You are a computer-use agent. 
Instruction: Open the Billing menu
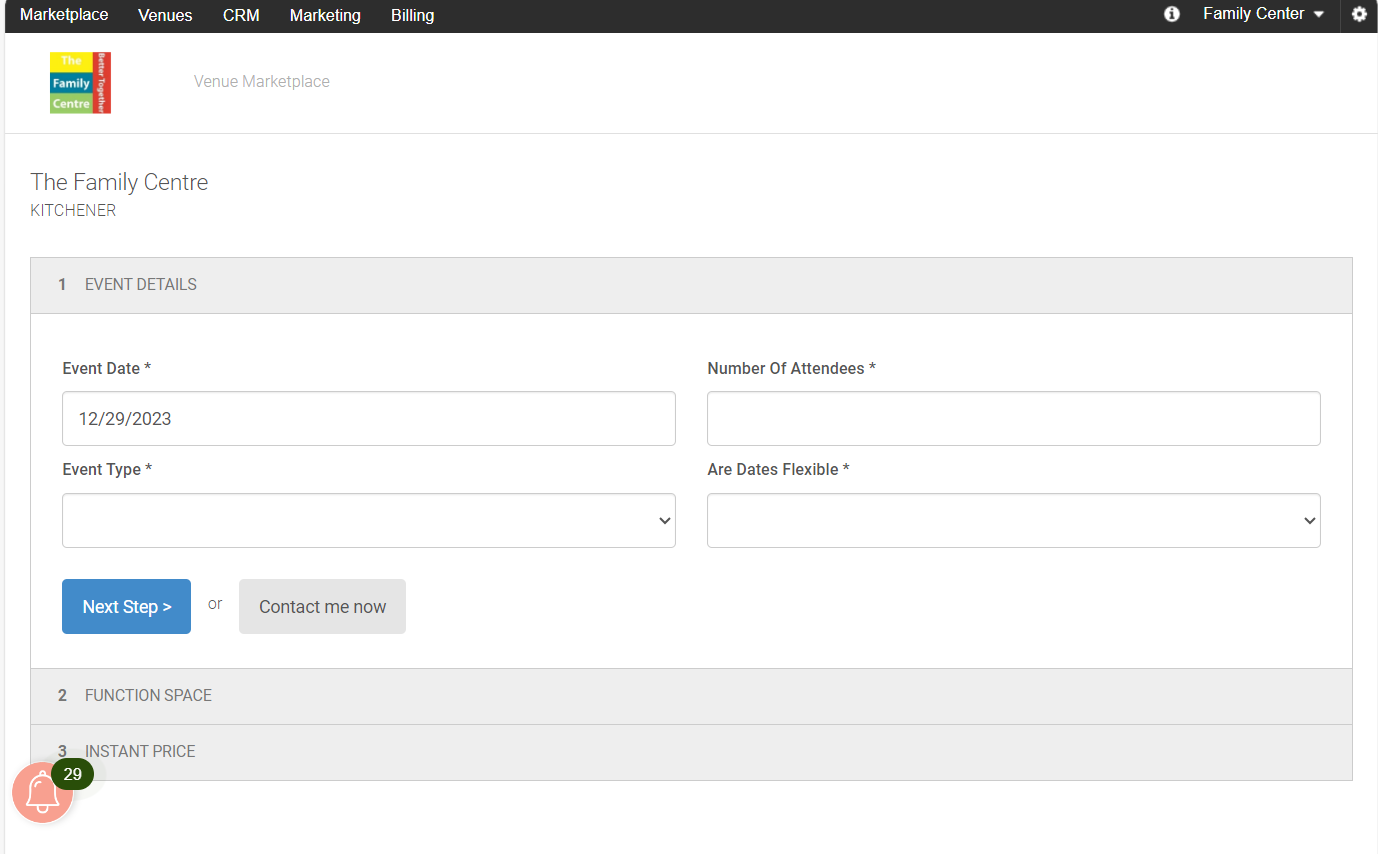[413, 15]
